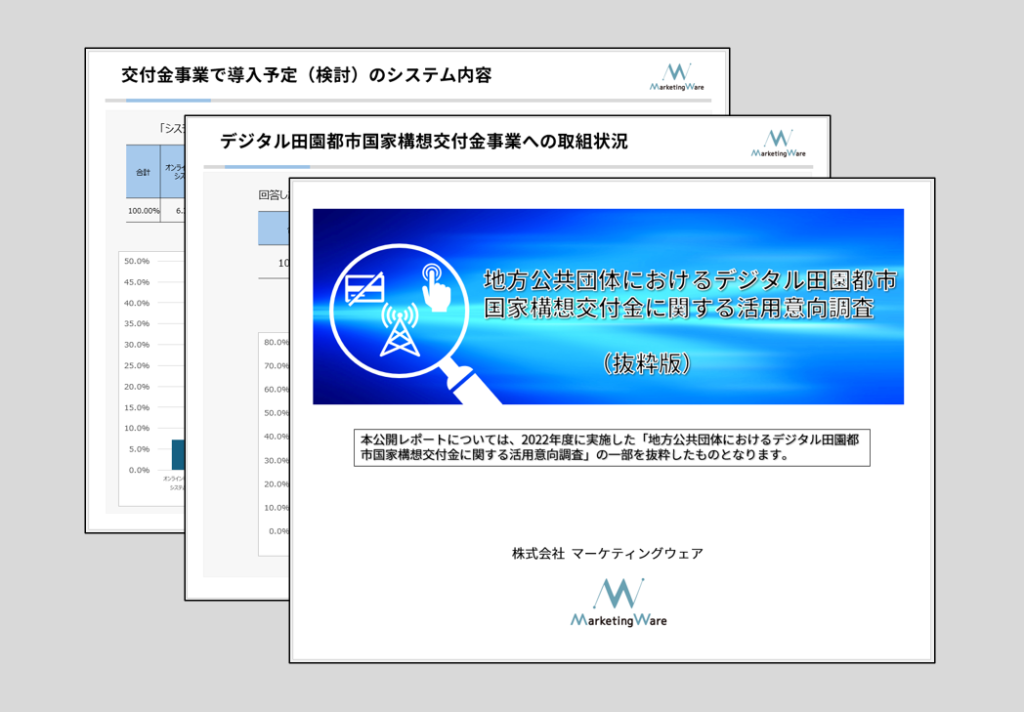Click the dark blue bar in back slide chart
The image size is (1024, 712).
click(x=178, y=455)
